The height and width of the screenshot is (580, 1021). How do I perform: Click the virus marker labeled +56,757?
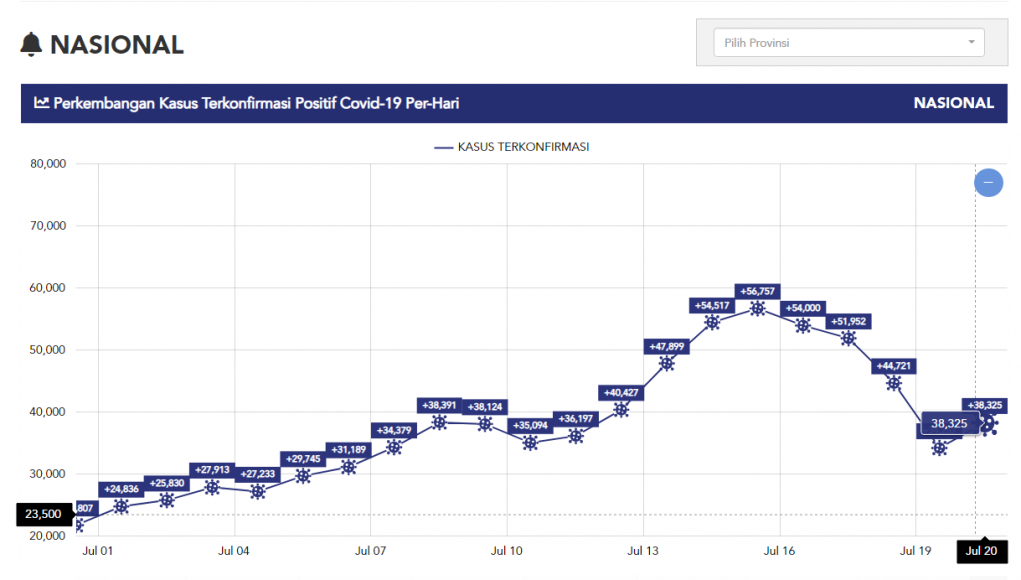[757, 308]
